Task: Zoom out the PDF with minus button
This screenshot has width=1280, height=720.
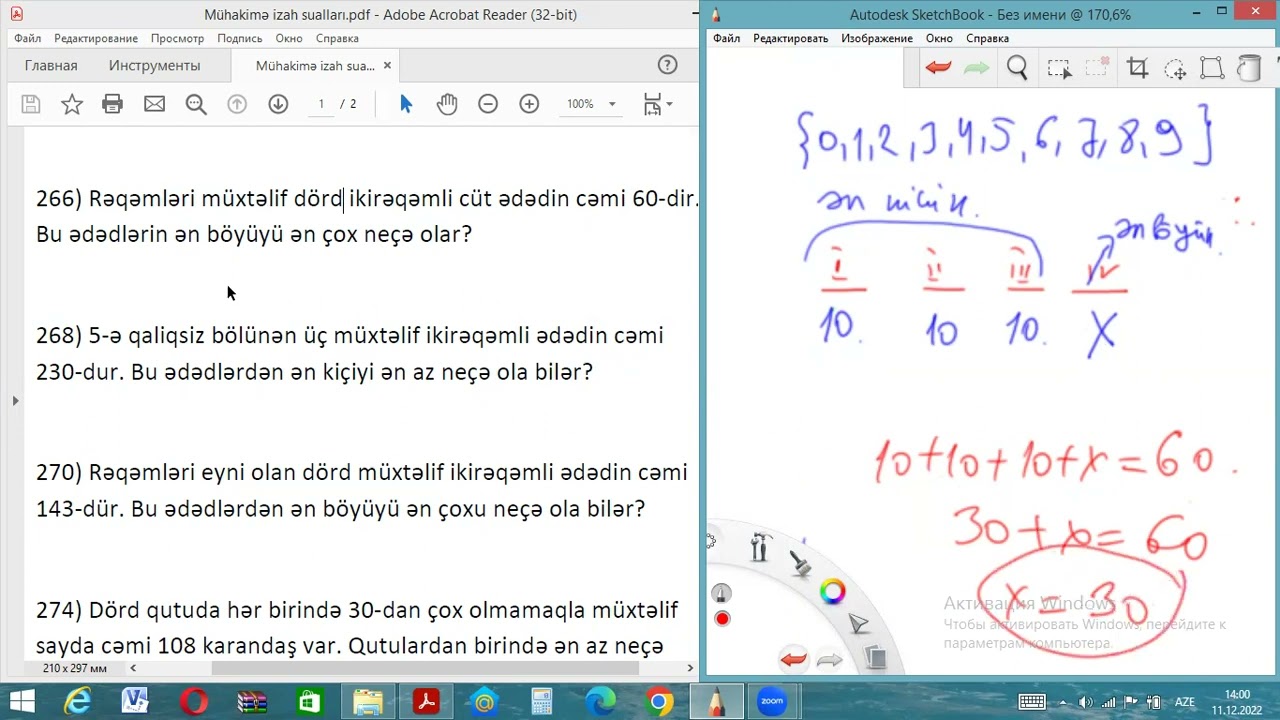Action: (488, 104)
